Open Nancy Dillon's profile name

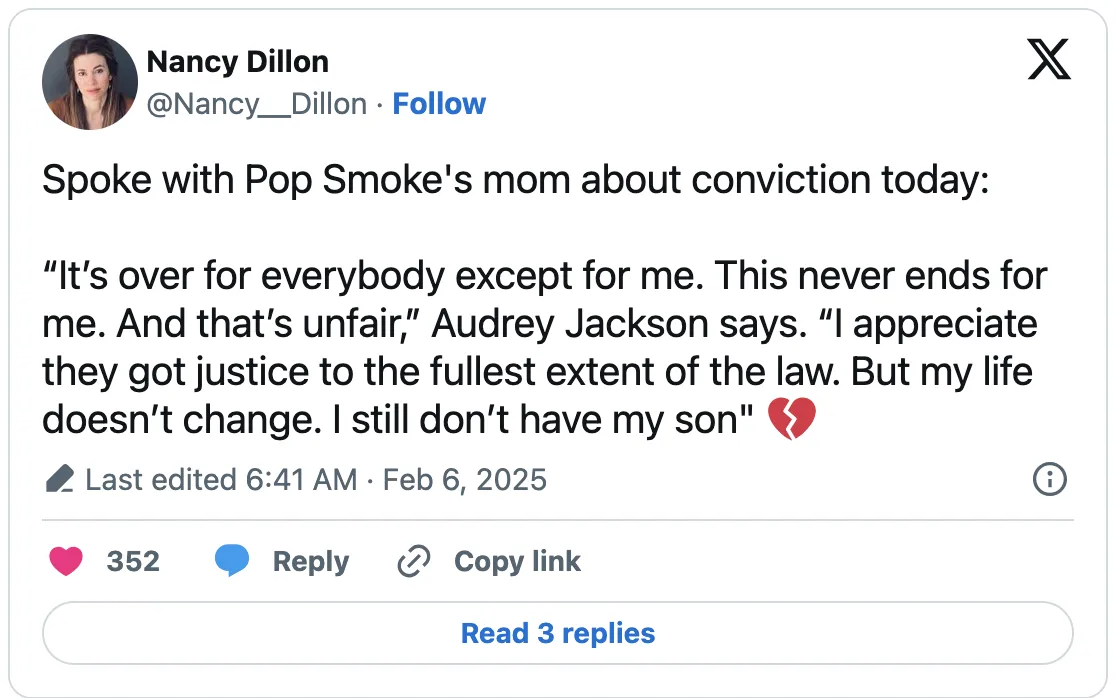coord(238,61)
